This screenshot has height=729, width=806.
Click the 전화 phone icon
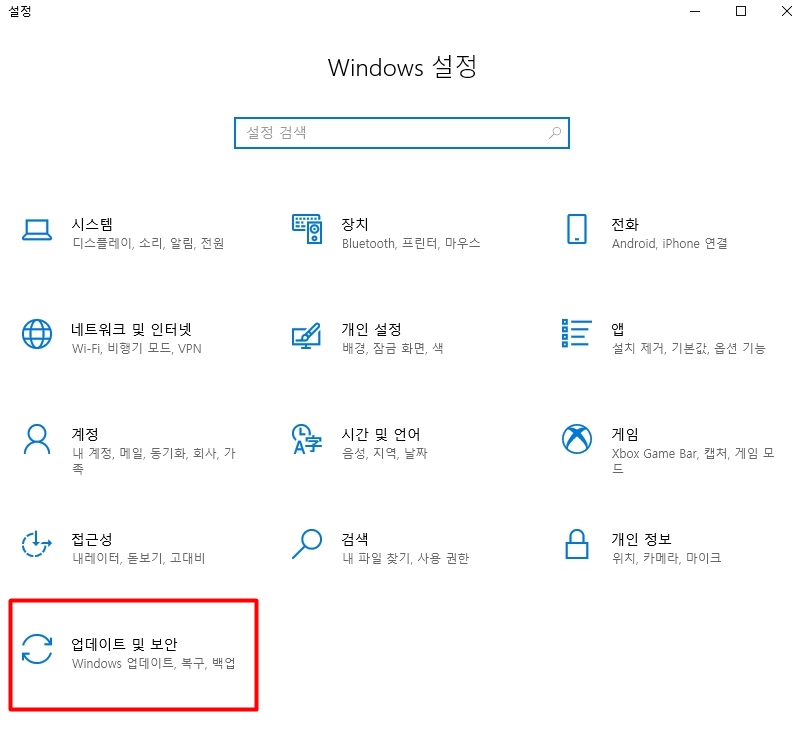point(577,229)
